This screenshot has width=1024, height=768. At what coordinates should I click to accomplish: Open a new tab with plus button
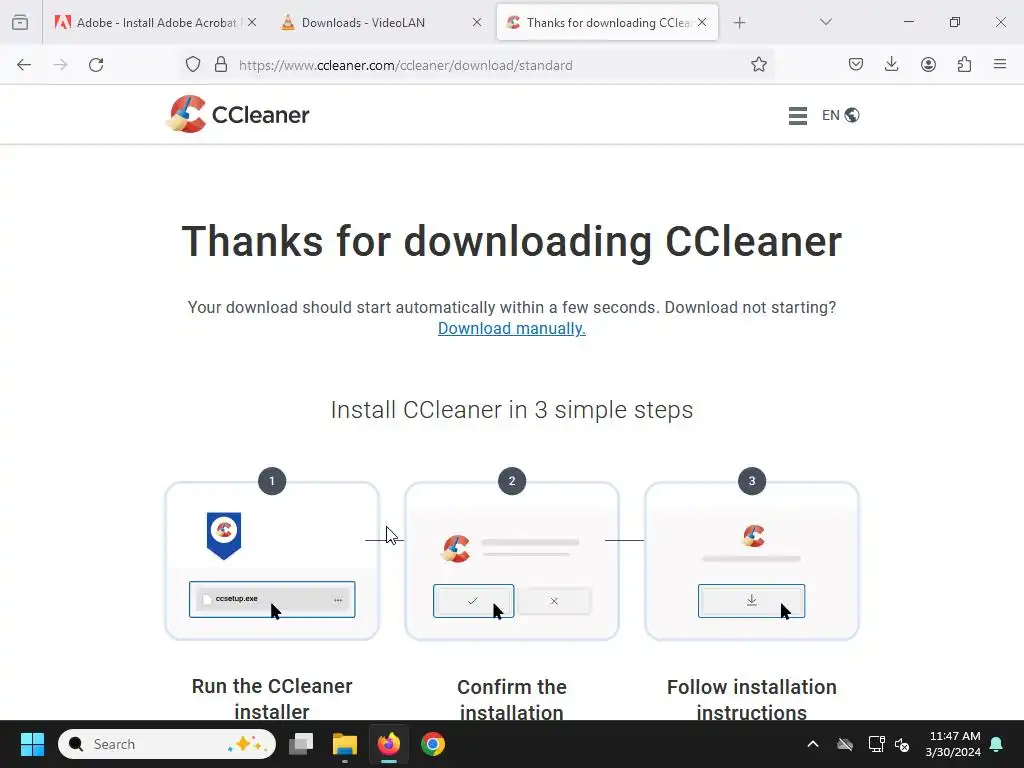pyautogui.click(x=739, y=23)
